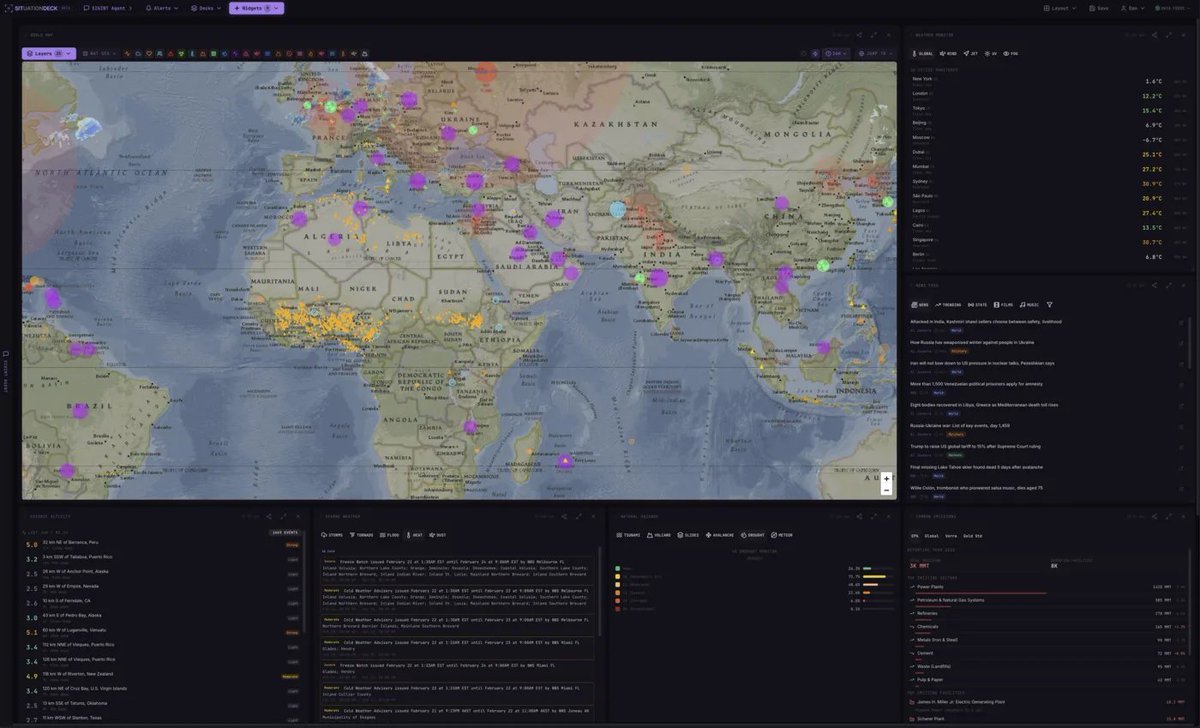Open the SIGINT Agent chat from top bar
This screenshot has height=728, width=1200.
(x=107, y=8)
